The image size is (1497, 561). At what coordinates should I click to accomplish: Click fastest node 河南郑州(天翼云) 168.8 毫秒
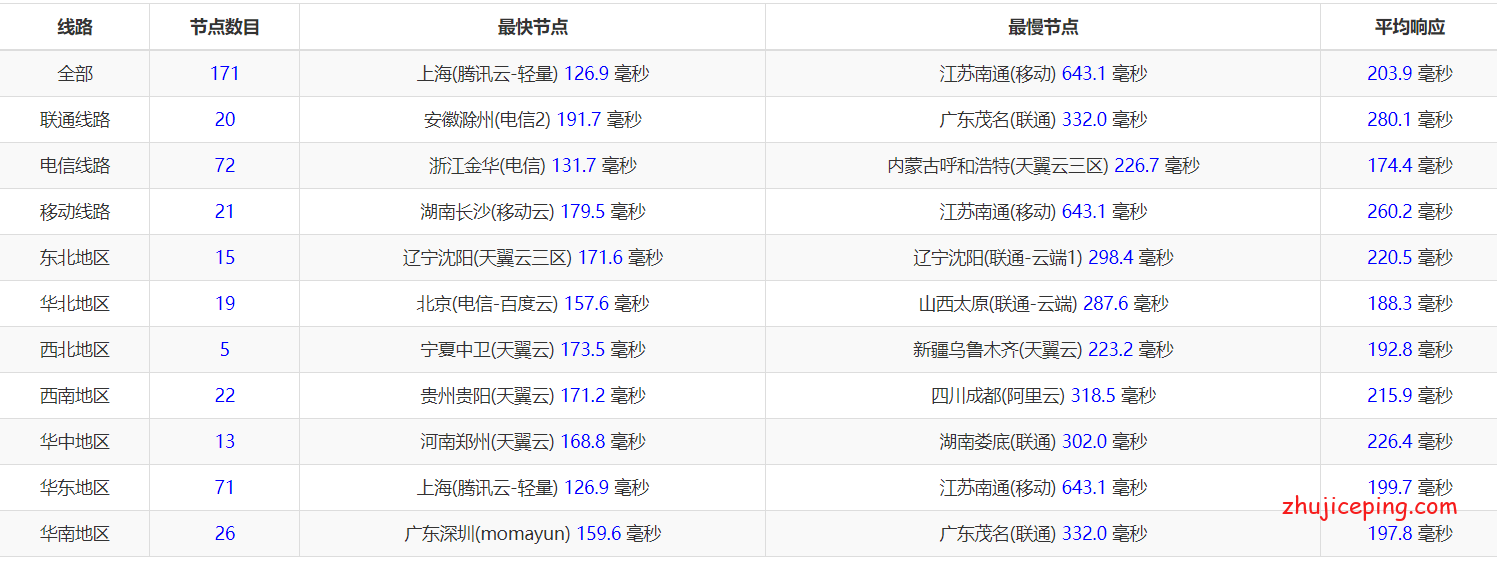[533, 442]
